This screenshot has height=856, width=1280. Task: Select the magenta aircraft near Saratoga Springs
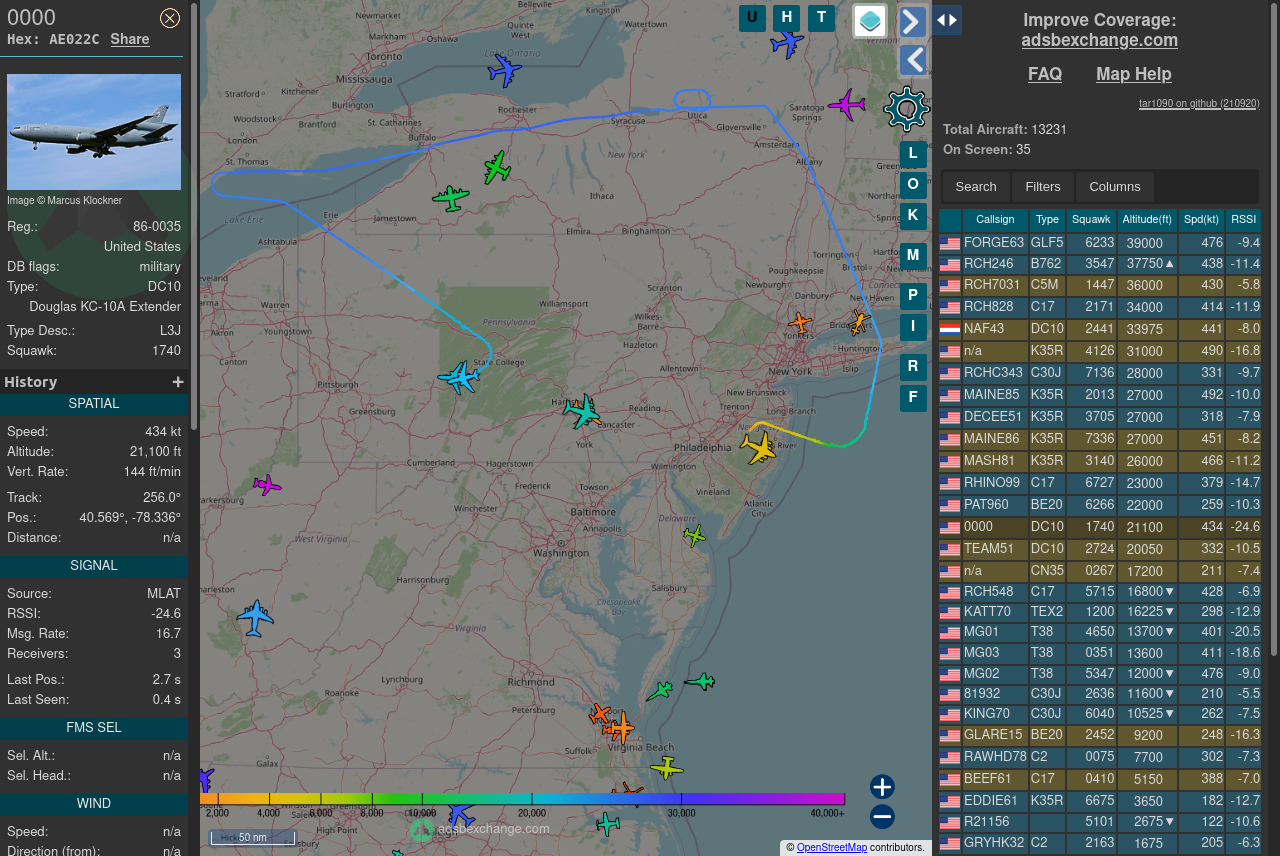click(x=846, y=104)
